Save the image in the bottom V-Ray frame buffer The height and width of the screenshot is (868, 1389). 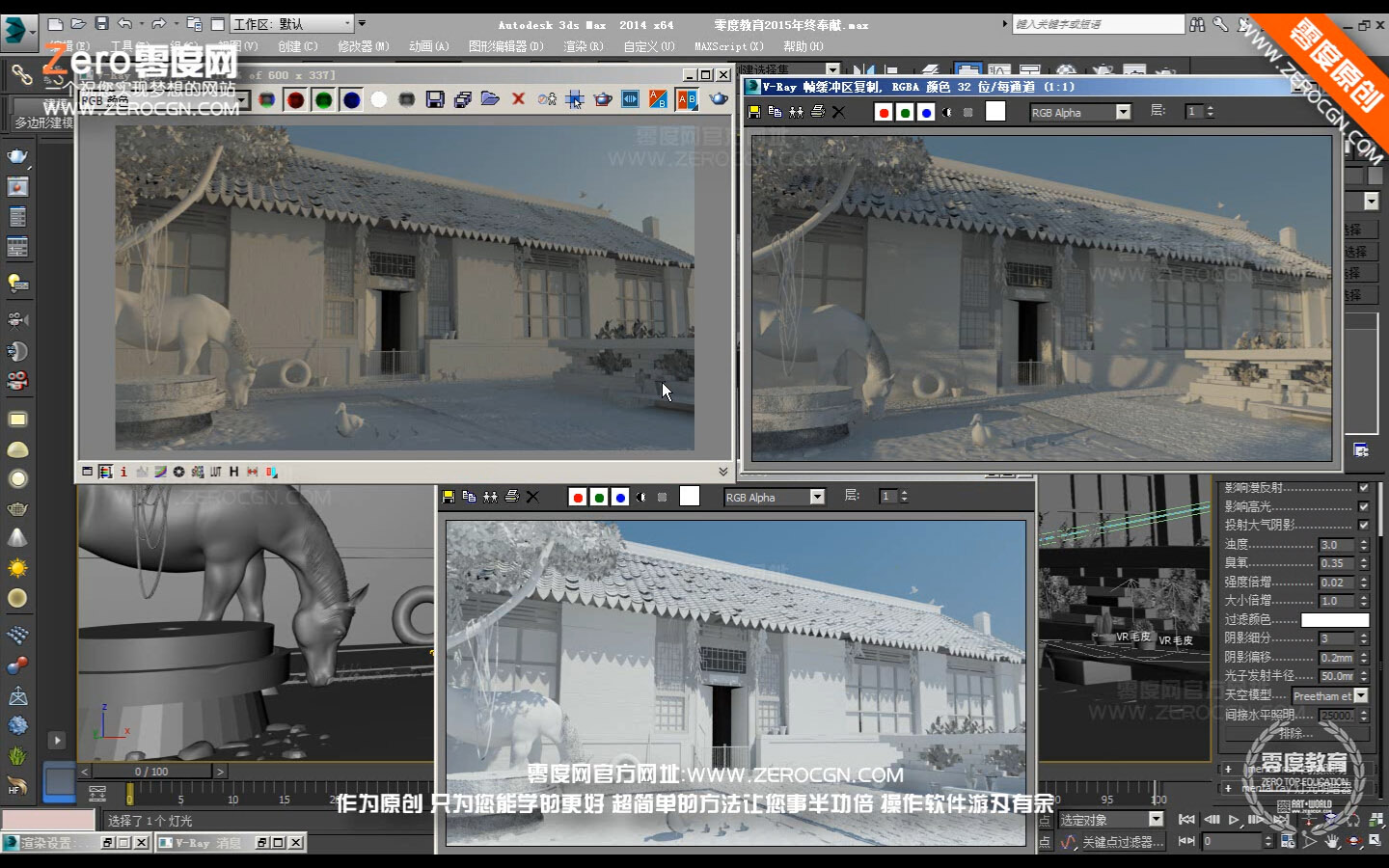tap(449, 497)
